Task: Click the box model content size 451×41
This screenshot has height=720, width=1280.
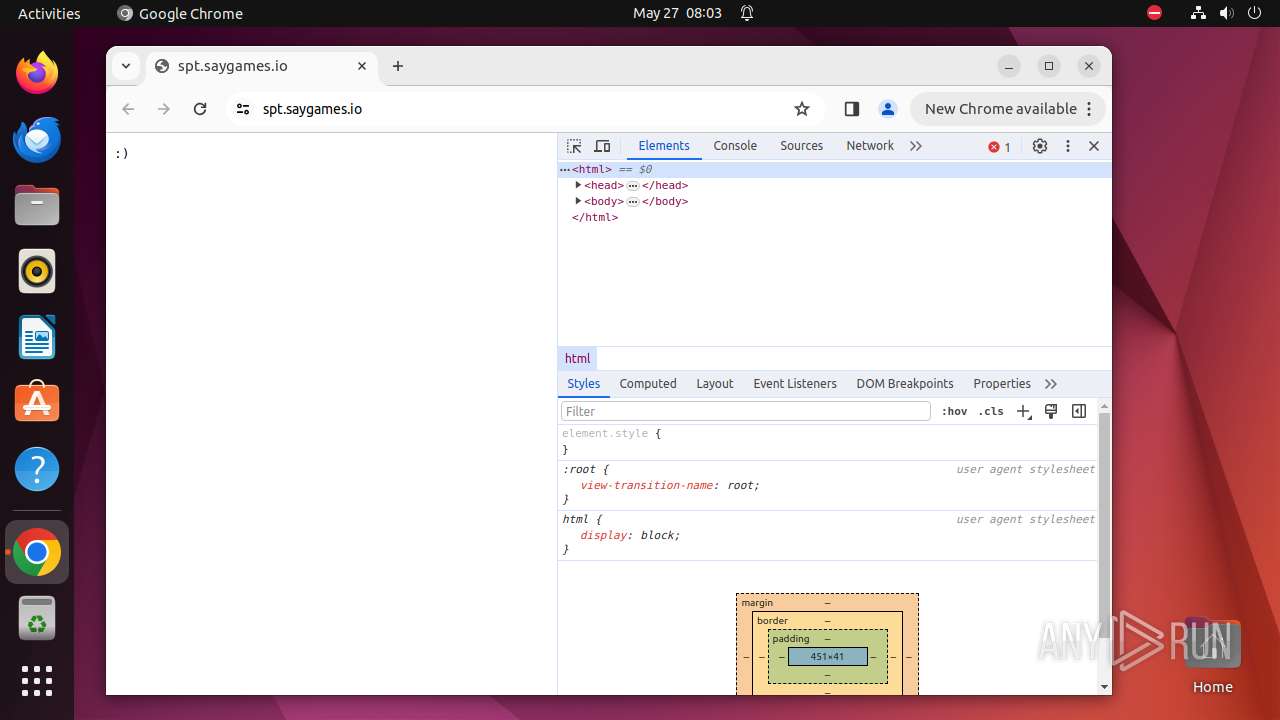Action: [x=827, y=657]
